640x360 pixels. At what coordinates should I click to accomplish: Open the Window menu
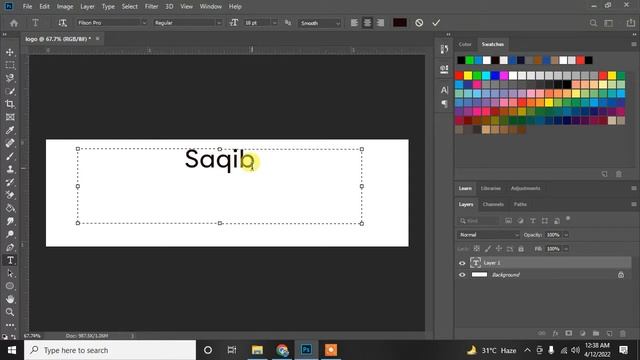(211, 7)
